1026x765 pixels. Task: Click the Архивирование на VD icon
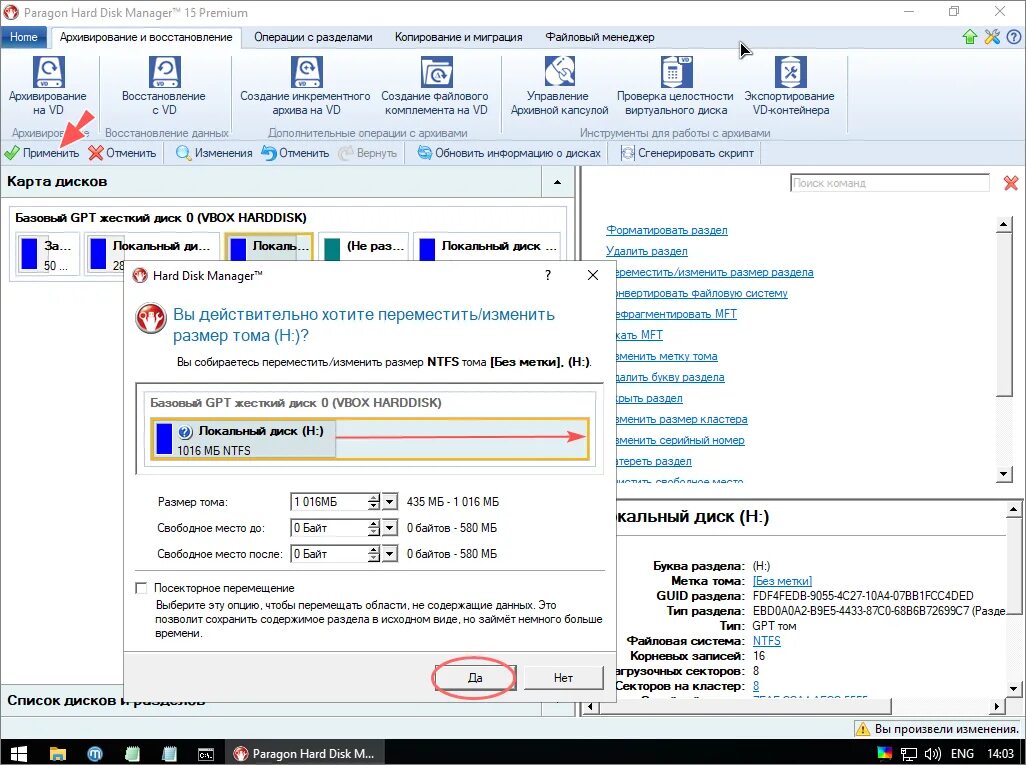pos(48,86)
